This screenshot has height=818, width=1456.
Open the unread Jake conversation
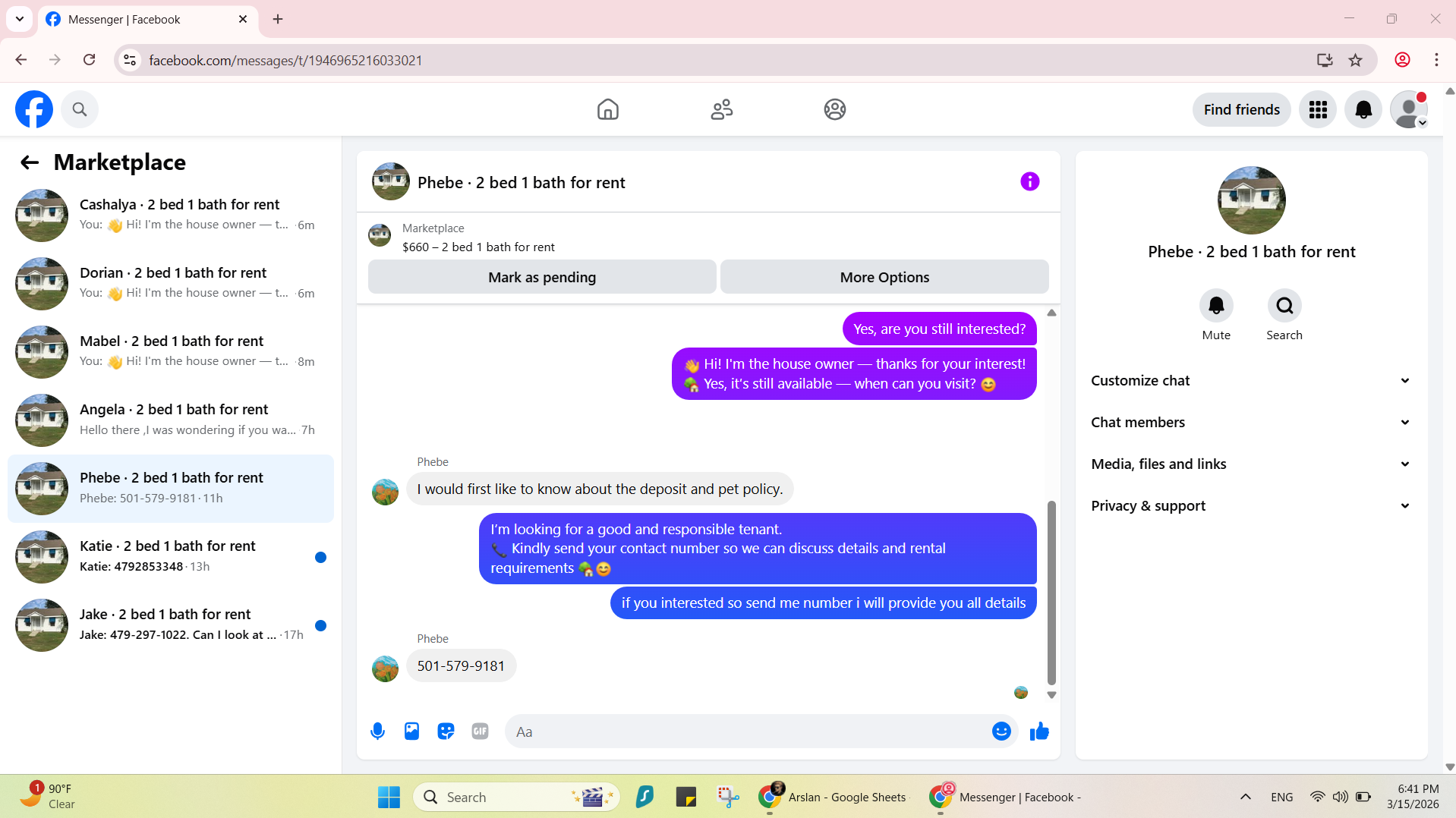[x=171, y=625]
